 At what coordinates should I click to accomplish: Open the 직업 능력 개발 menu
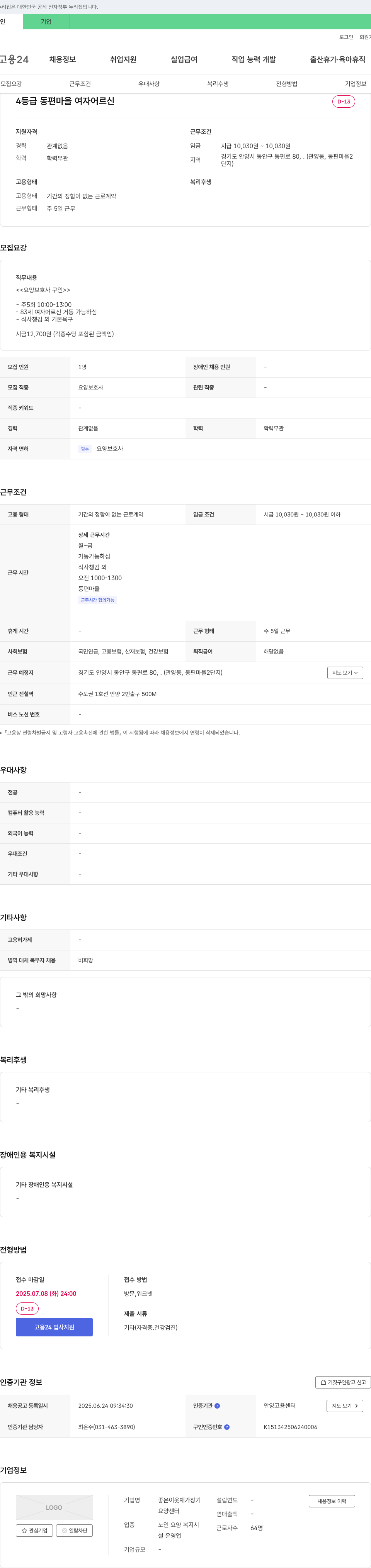point(254,59)
